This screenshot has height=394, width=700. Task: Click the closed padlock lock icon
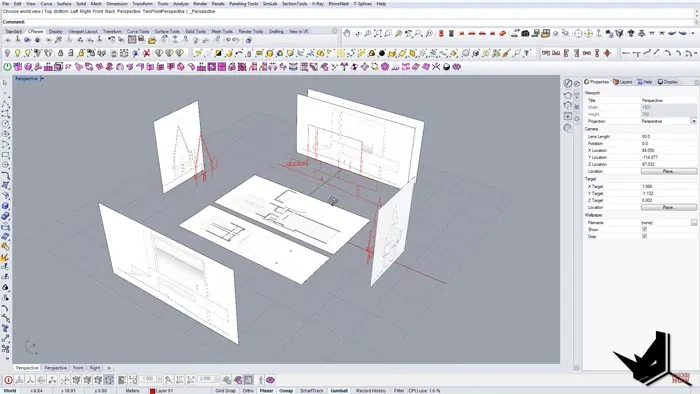[x=60, y=53]
